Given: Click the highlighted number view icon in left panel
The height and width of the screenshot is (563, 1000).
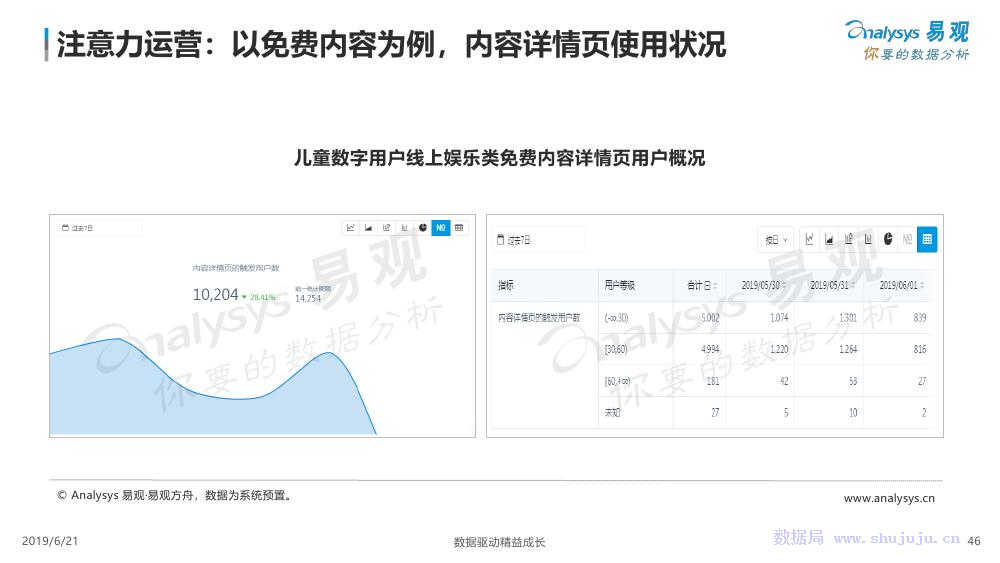Looking at the screenshot, I should point(441,228).
